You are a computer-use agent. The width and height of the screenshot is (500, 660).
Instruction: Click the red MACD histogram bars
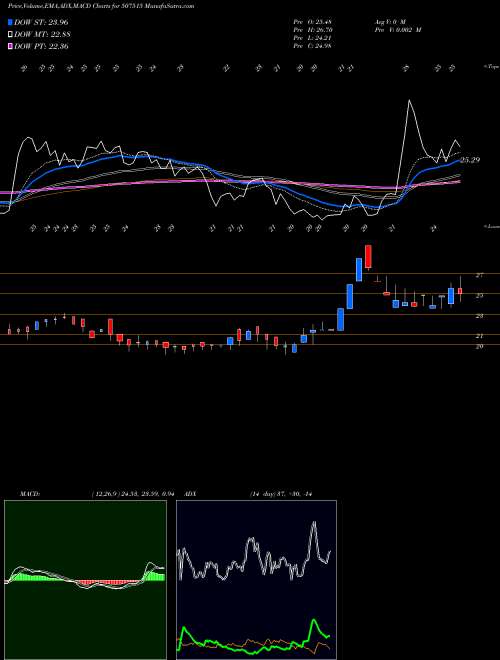pos(107,583)
